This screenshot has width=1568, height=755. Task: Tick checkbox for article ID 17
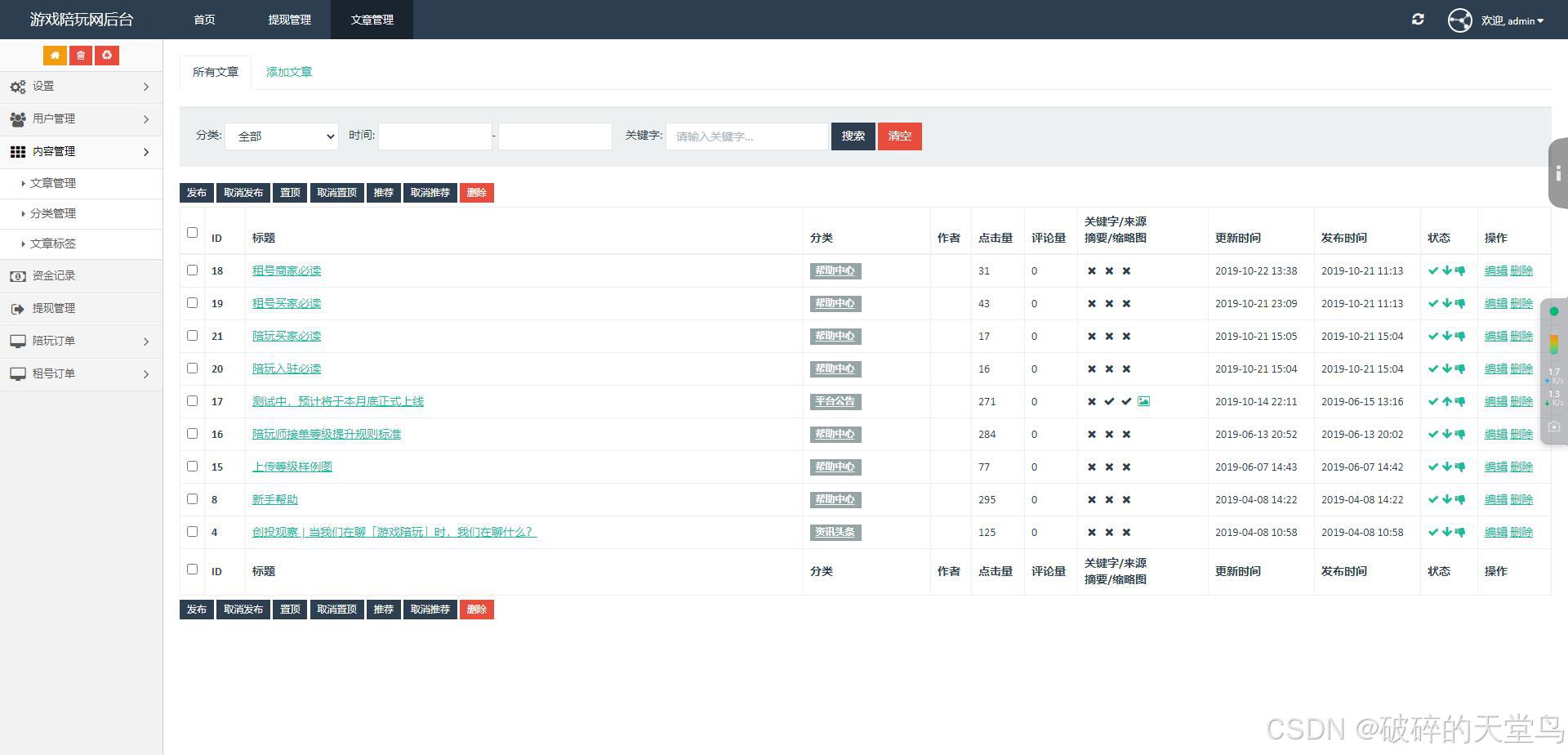(192, 400)
